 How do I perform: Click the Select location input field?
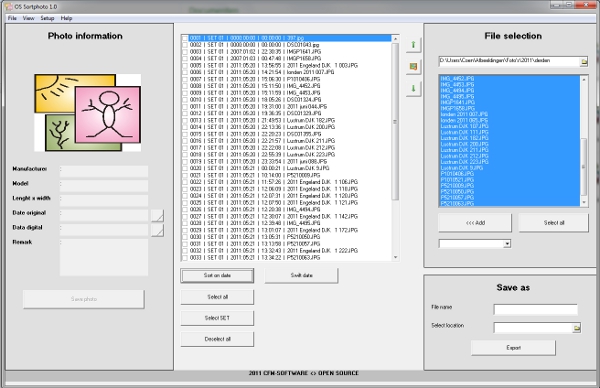(533, 328)
